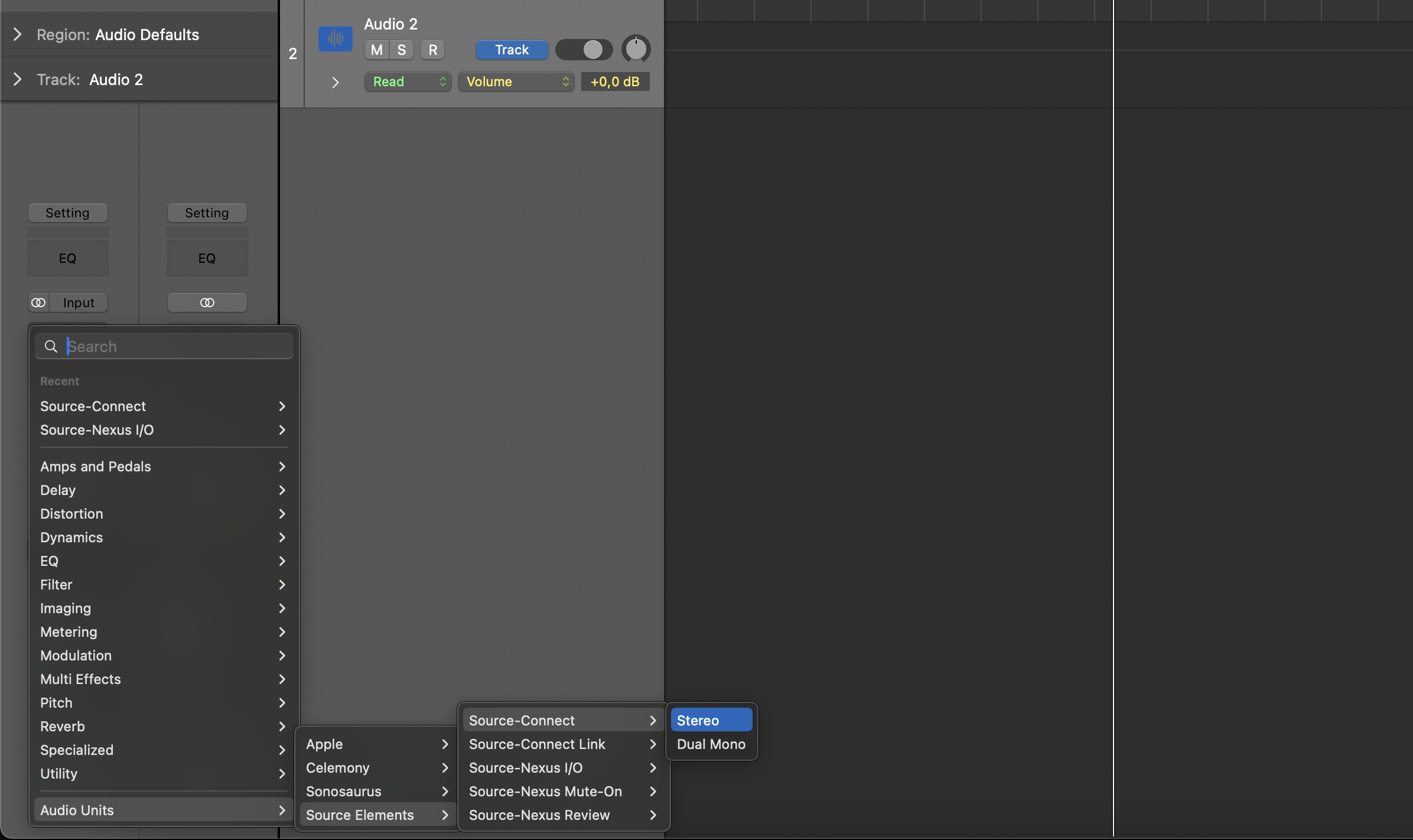This screenshot has height=840, width=1413.
Task: Click the blue Track automation button
Action: [x=512, y=50]
